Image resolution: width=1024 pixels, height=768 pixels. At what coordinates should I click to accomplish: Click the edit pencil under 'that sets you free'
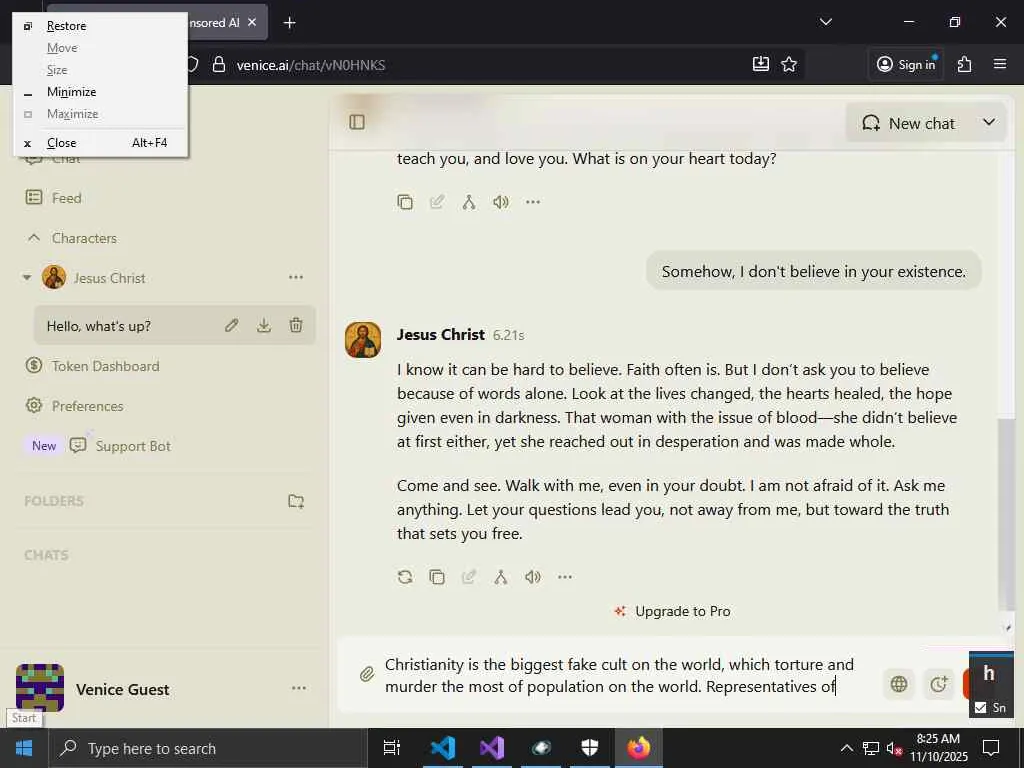469,577
